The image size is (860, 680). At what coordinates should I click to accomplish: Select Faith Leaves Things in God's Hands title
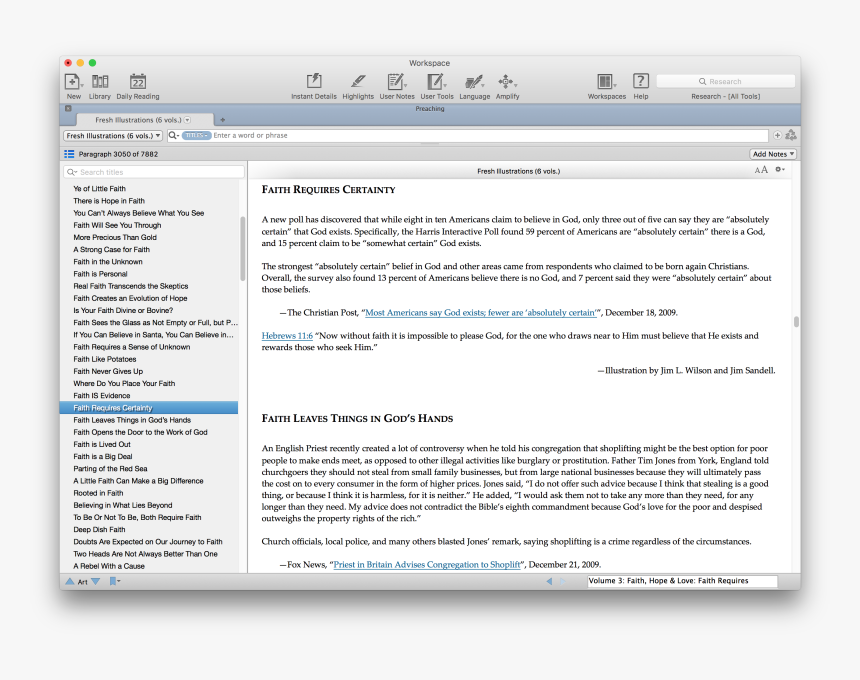click(132, 420)
